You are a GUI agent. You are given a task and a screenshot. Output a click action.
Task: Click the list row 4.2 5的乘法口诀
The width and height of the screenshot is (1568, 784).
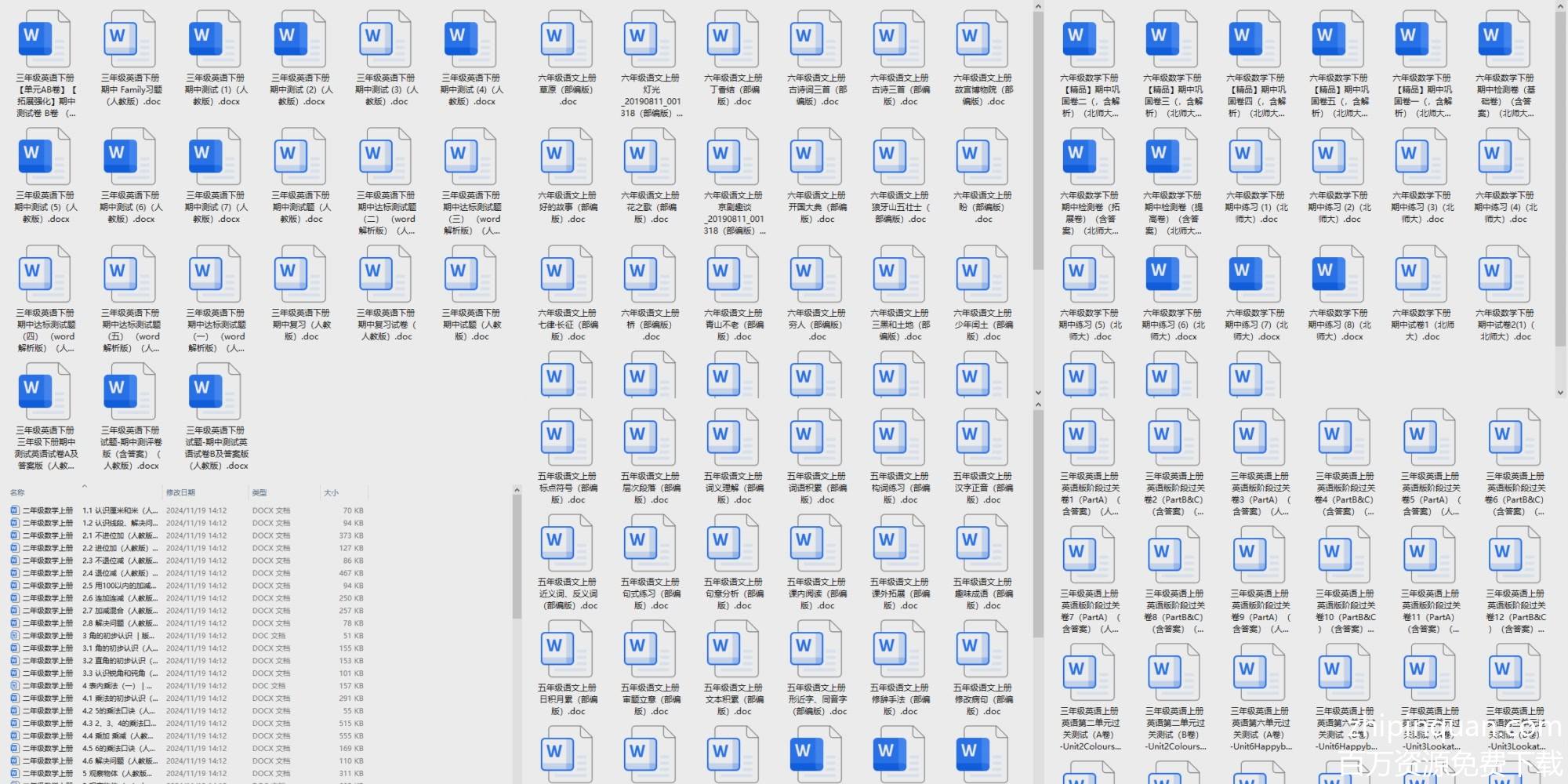[187, 711]
